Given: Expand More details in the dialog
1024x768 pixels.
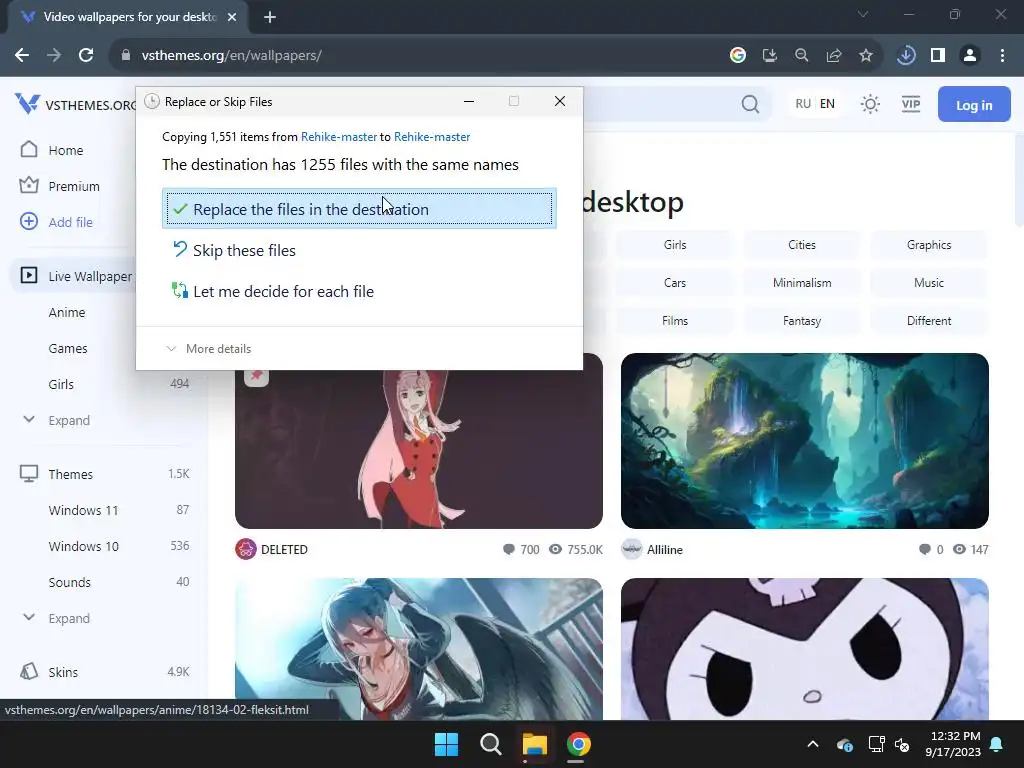Looking at the screenshot, I should (x=218, y=349).
